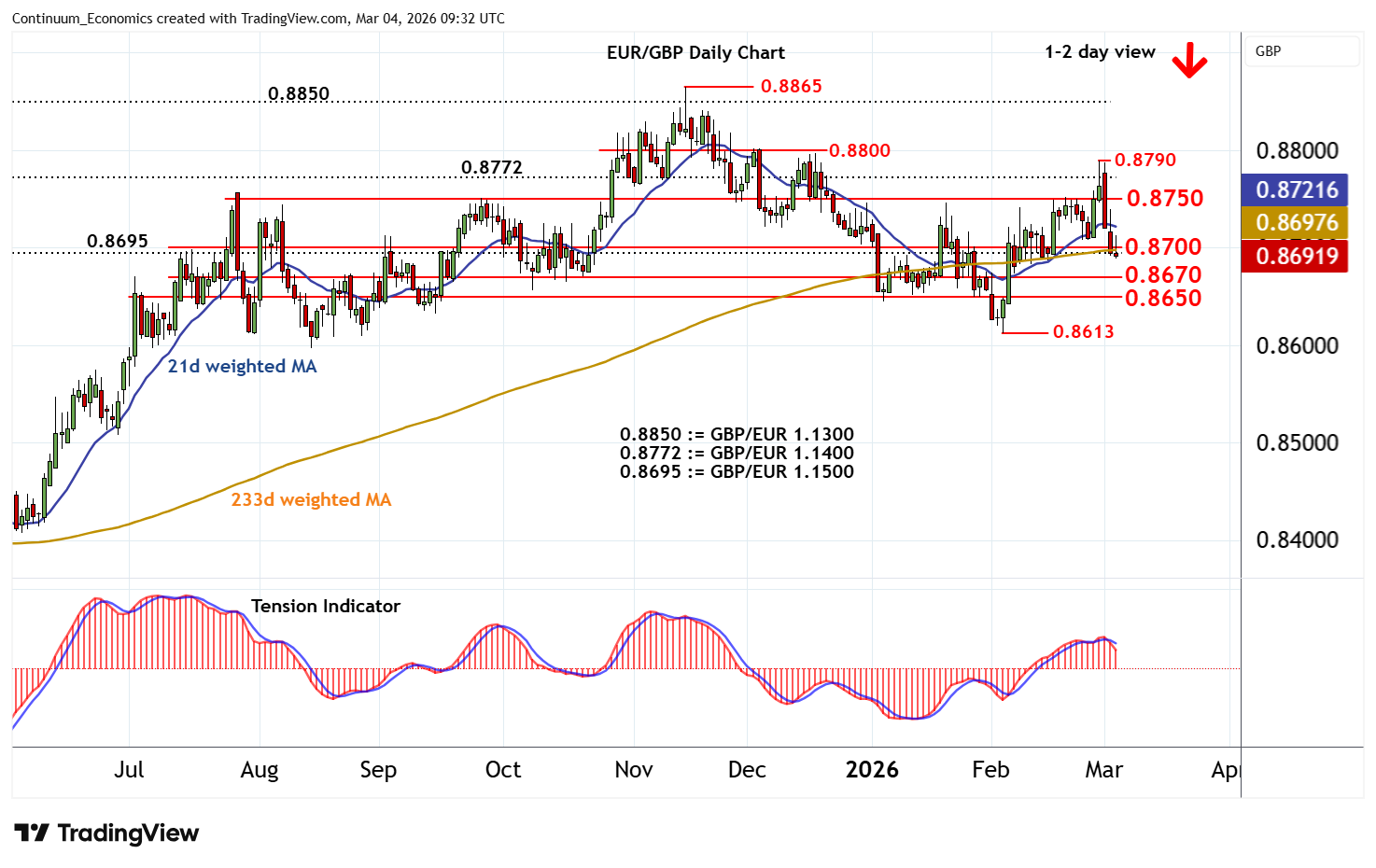The image size is (1376, 868).
Task: Click the 0.8613 low price label
Action: click(1083, 332)
